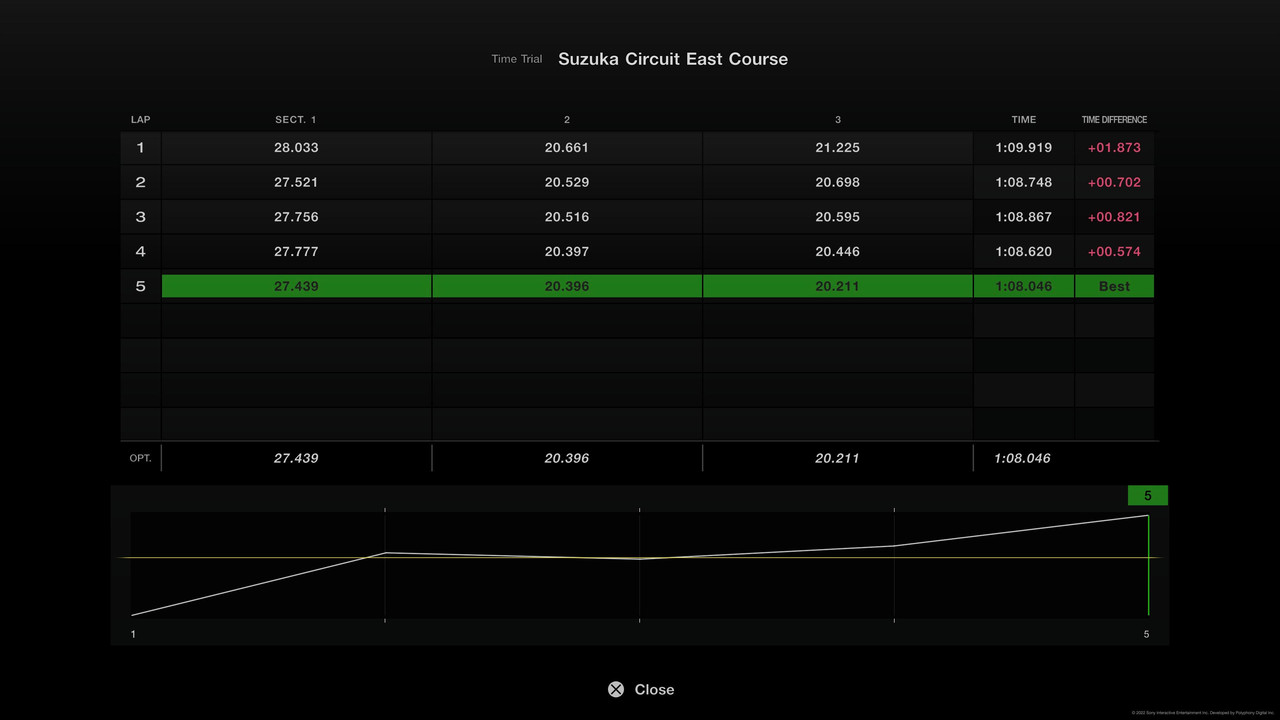Select sector 2 time 20.661

pos(567,147)
